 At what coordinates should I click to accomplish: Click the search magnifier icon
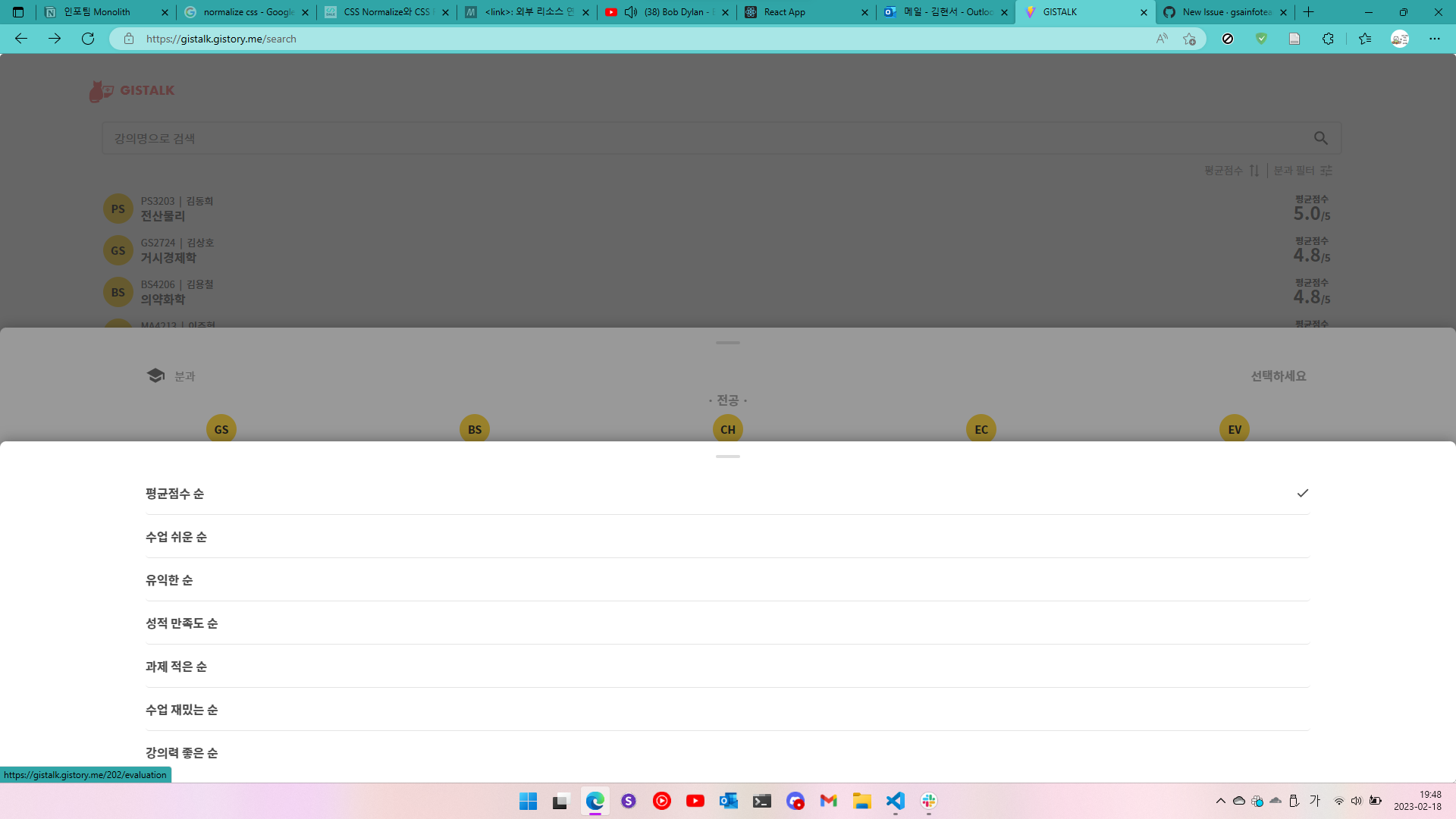pyautogui.click(x=1321, y=138)
